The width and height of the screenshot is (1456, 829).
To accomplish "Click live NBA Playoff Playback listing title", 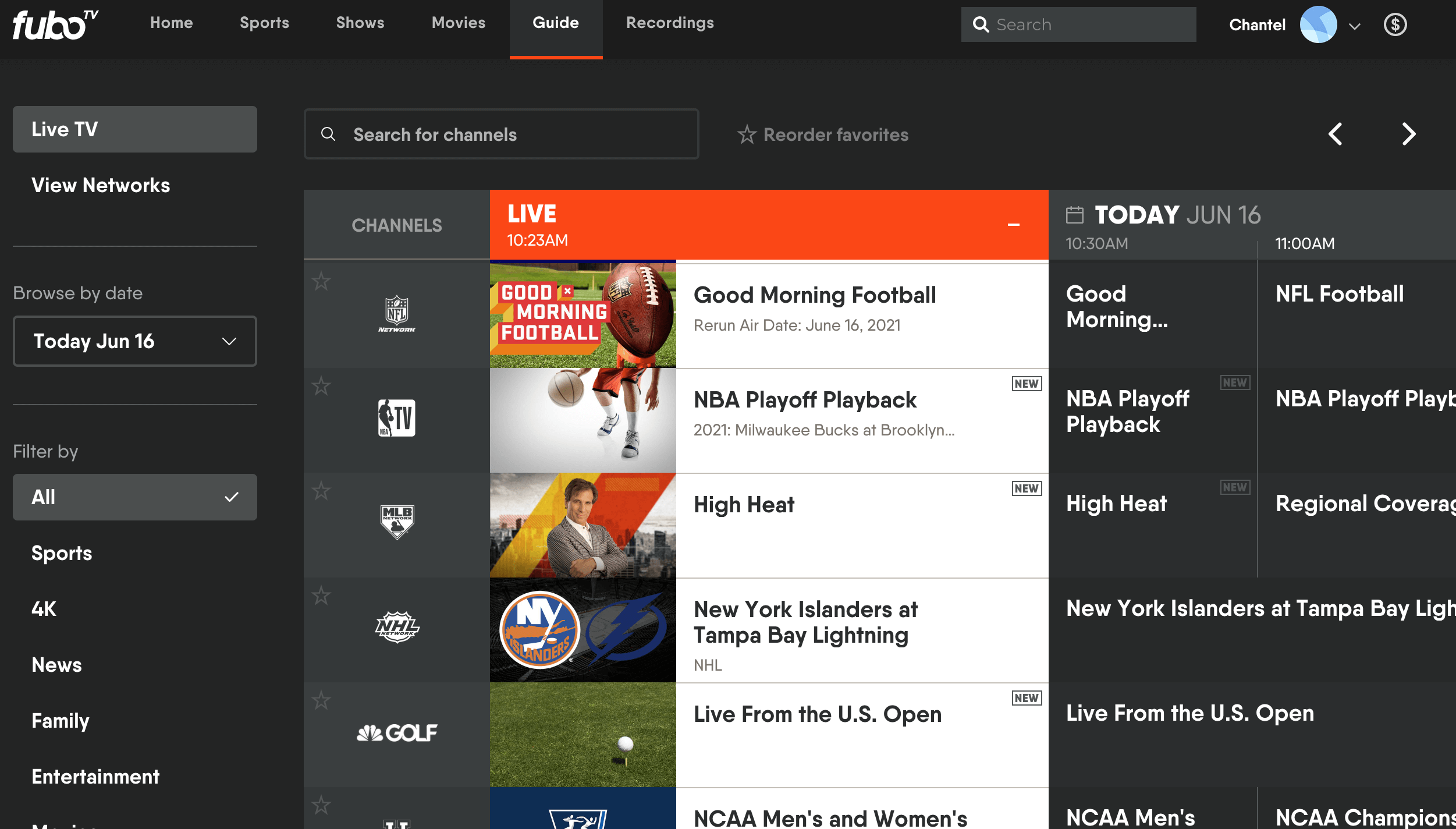I will pyautogui.click(x=805, y=400).
